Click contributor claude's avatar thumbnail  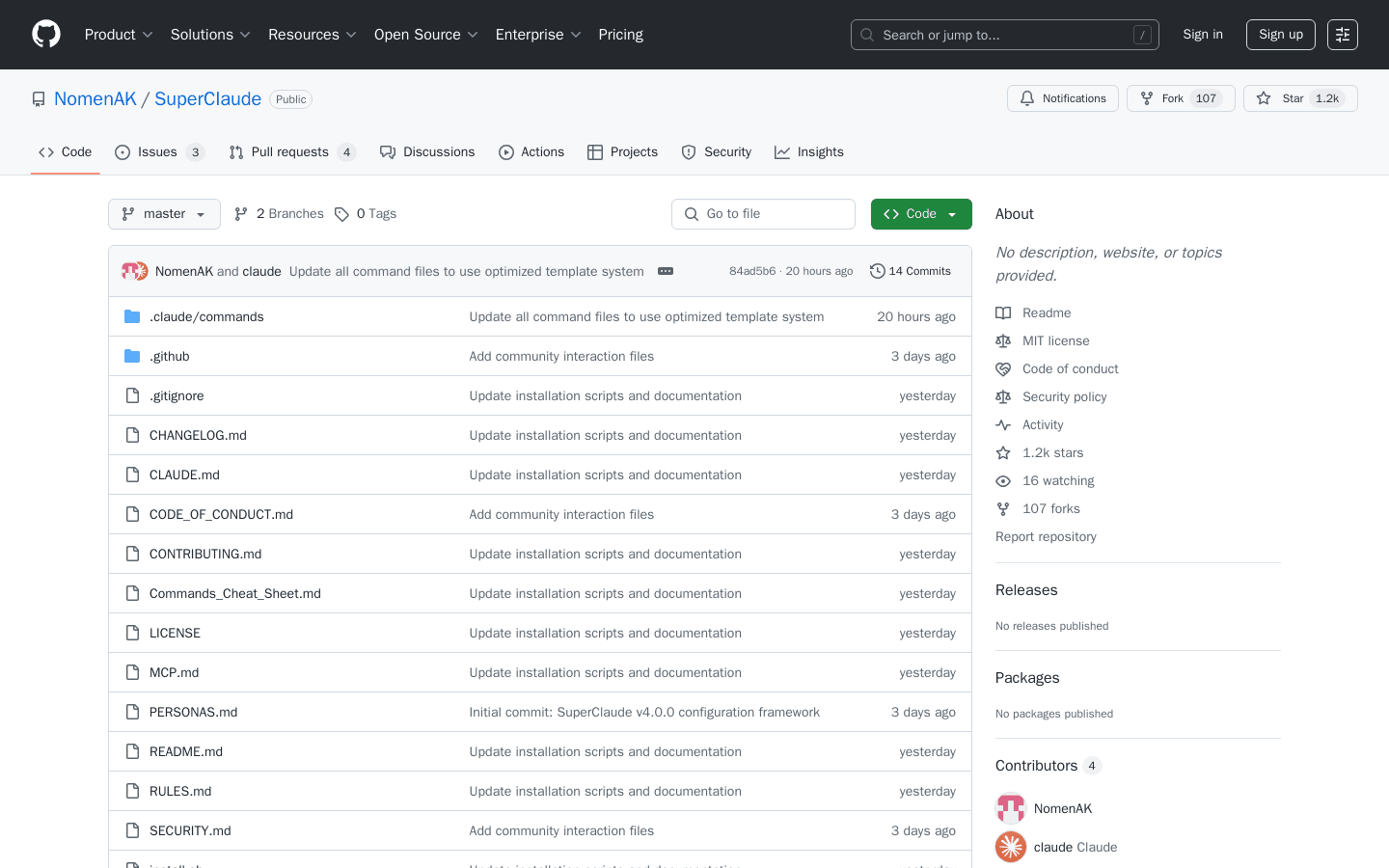(1010, 847)
